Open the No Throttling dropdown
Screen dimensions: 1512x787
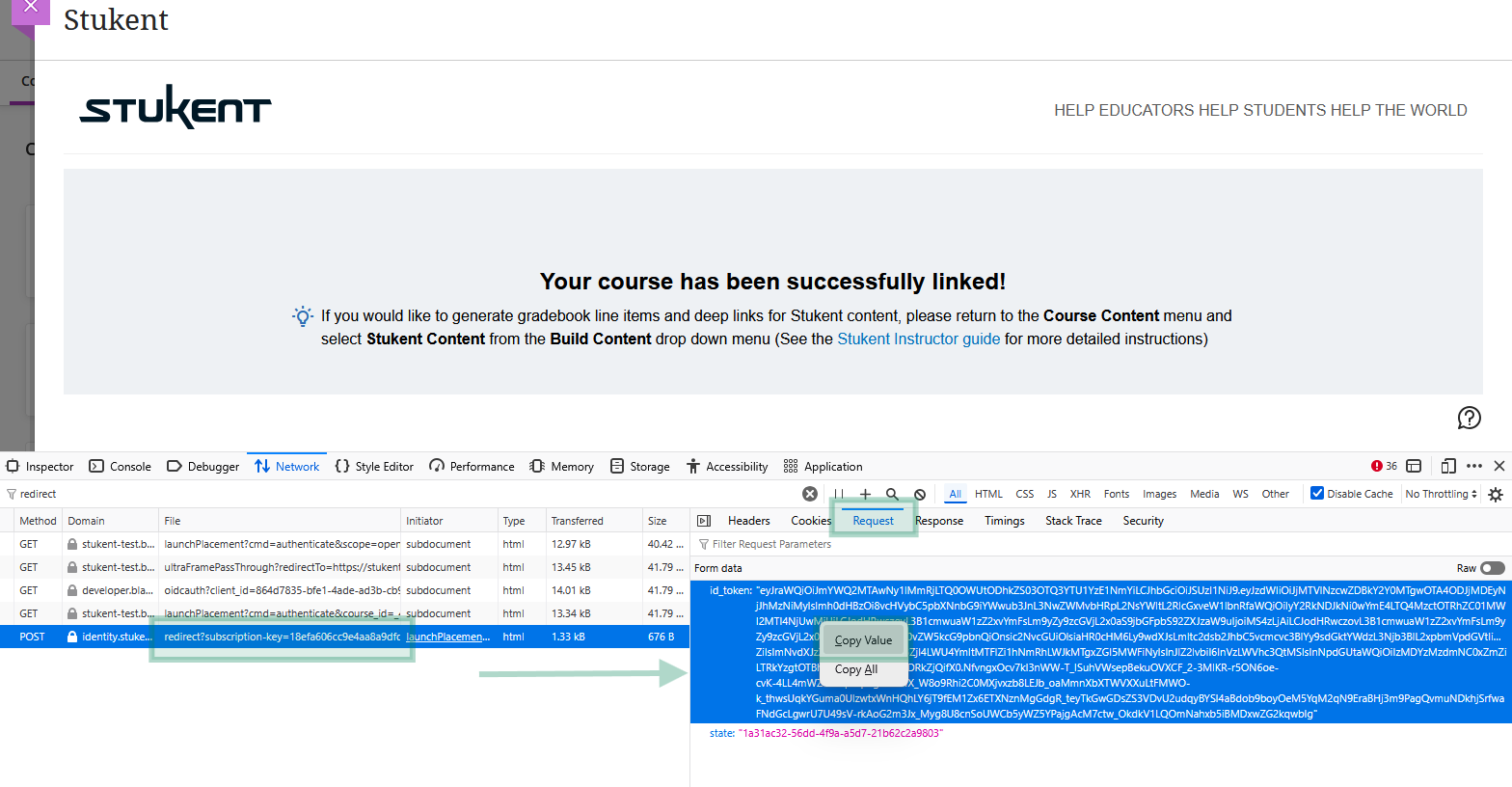(1441, 494)
